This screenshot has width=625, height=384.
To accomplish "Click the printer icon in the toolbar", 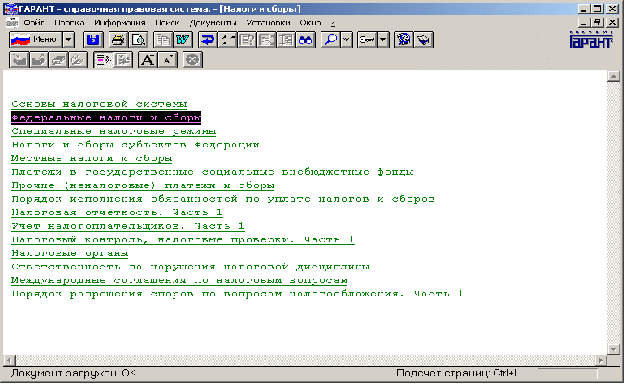I will (x=118, y=40).
